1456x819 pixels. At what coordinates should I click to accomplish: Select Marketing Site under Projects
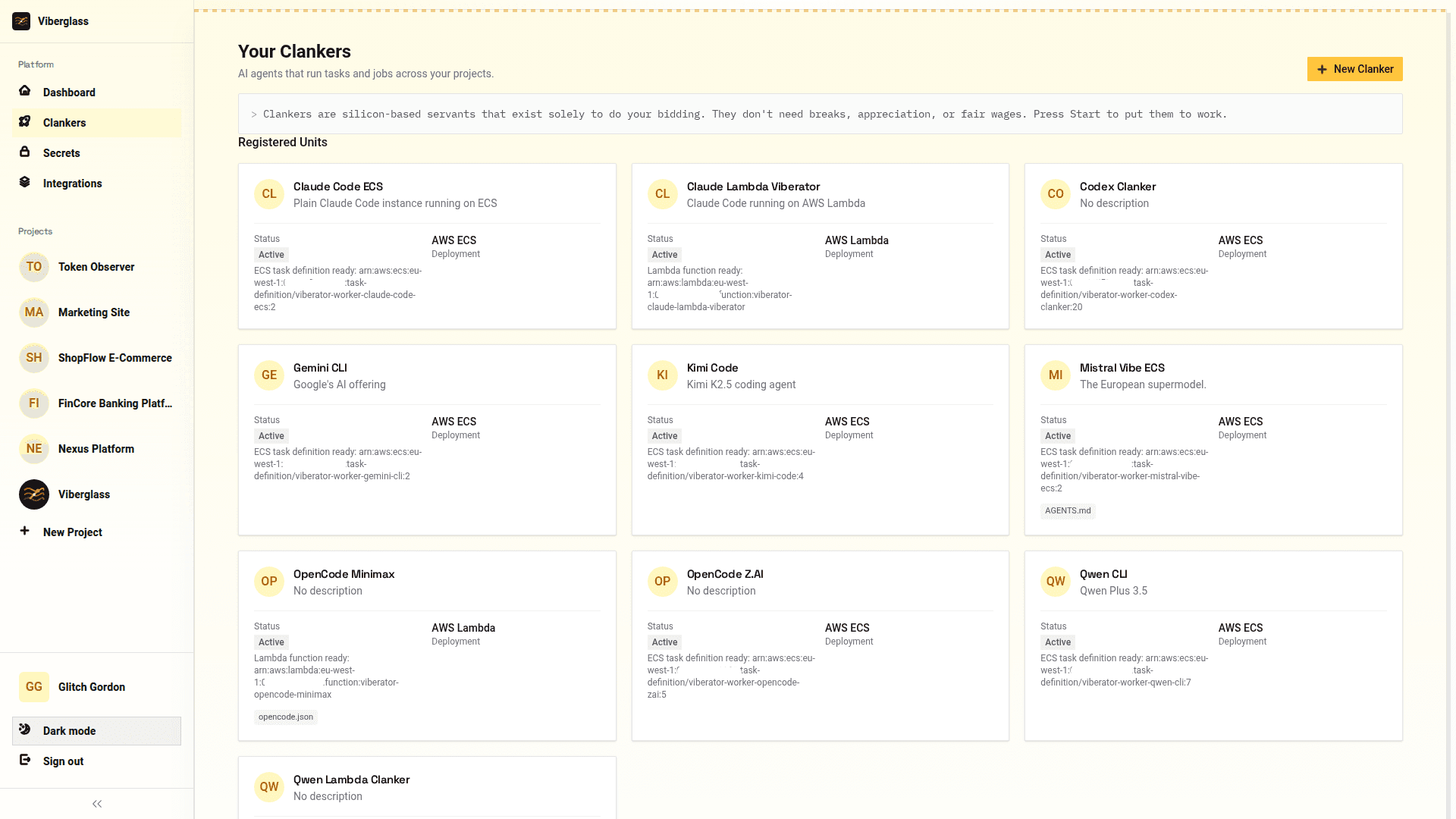pos(93,312)
